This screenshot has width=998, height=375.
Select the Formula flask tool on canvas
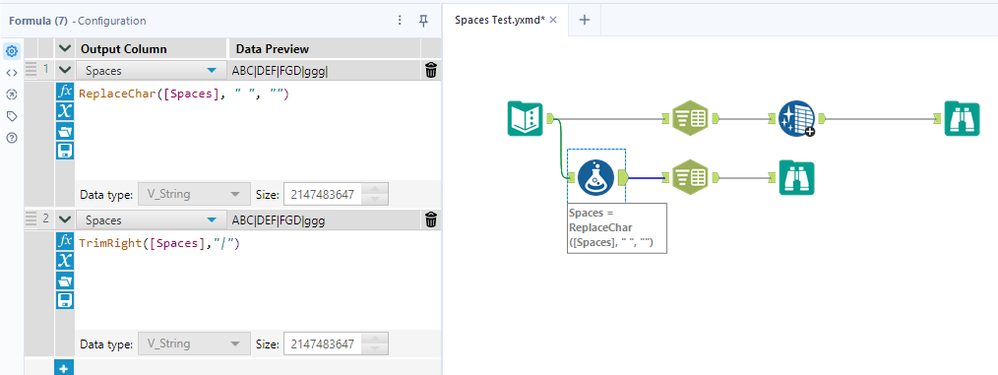coord(596,177)
